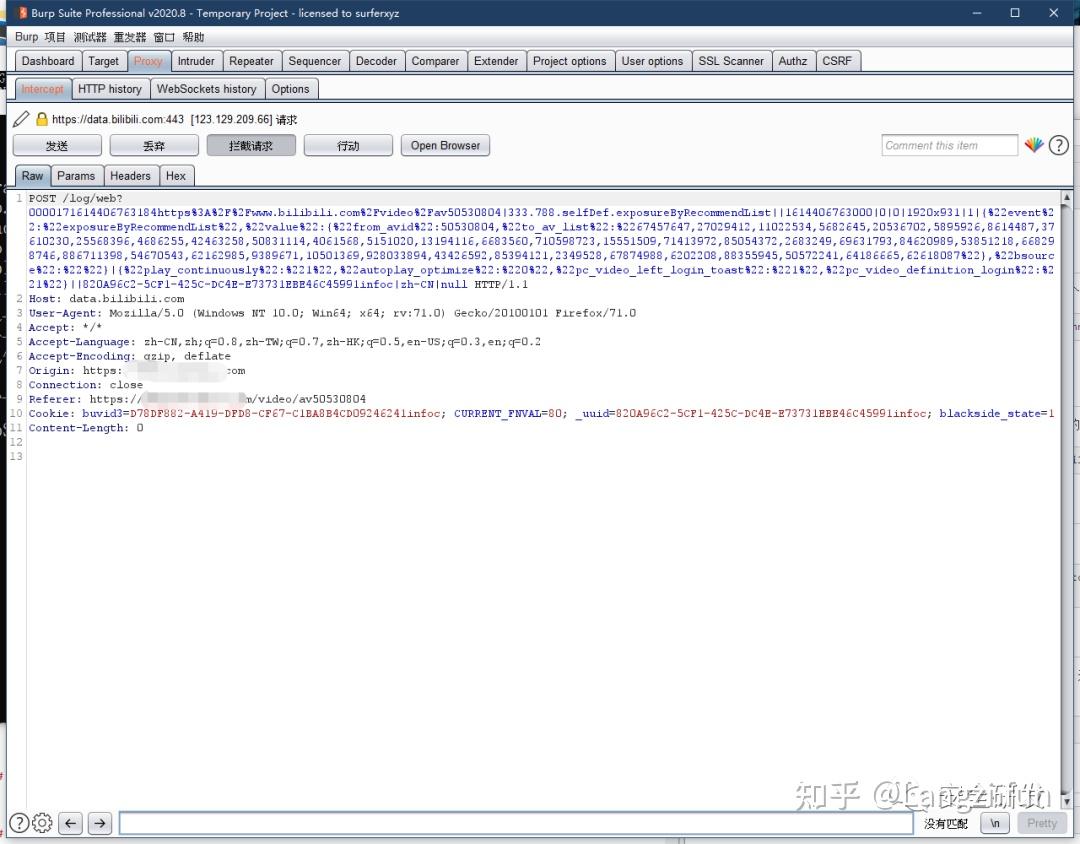Open the 帮助 menu
1080x844 pixels.
pyautogui.click(x=193, y=37)
